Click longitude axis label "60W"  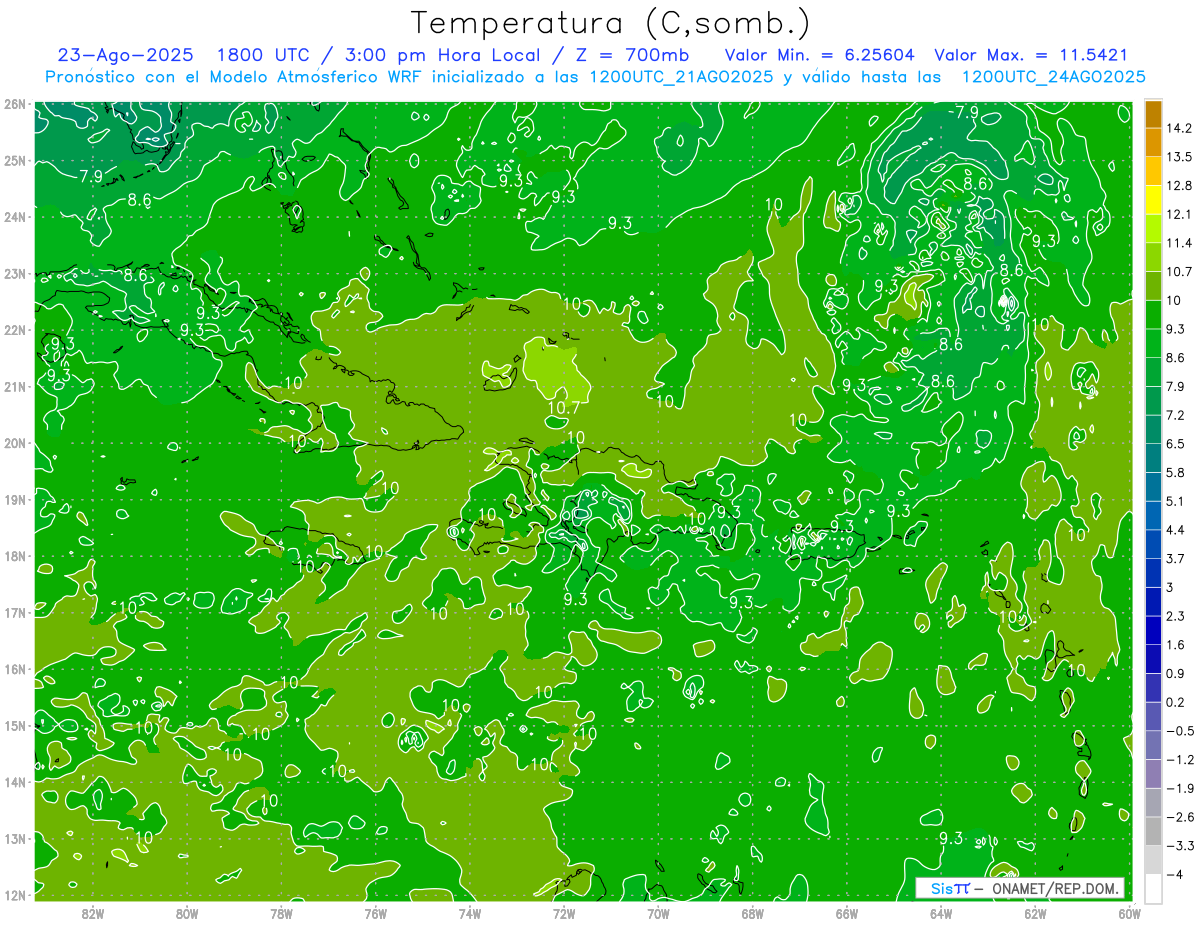pos(1128,912)
